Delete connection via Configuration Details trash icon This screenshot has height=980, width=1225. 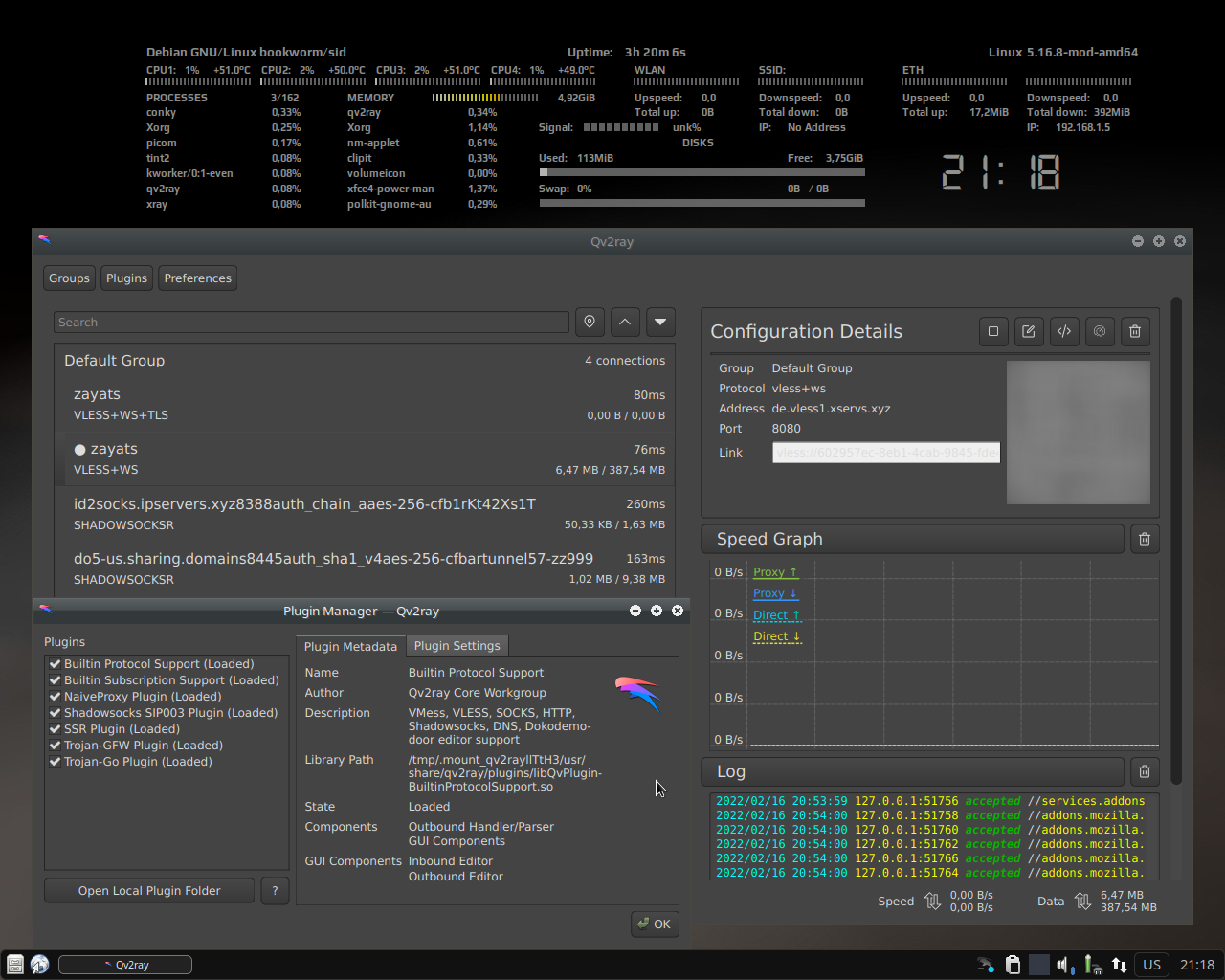pyautogui.click(x=1135, y=331)
